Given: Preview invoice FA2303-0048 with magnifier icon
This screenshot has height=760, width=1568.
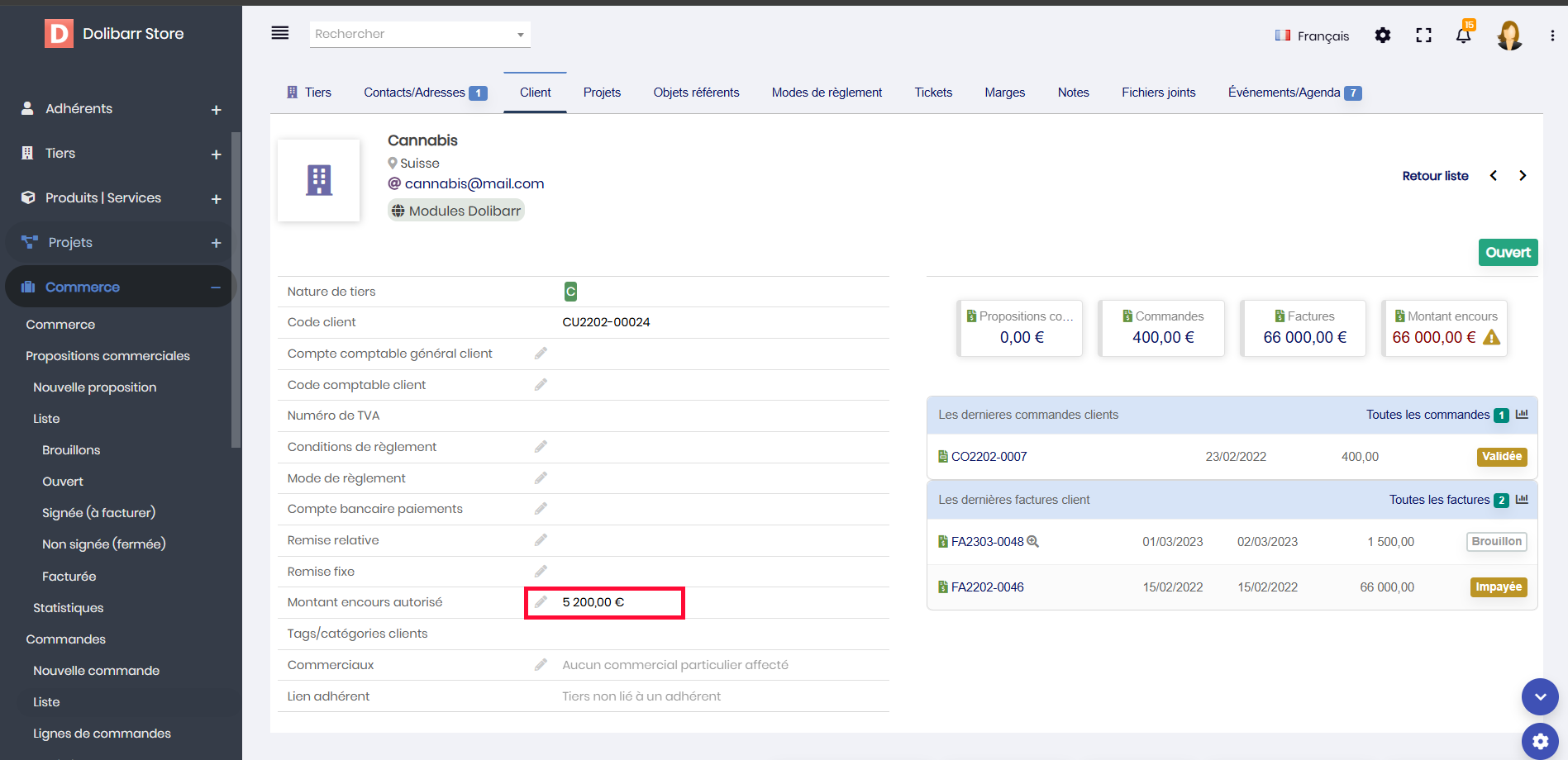Looking at the screenshot, I should [x=1032, y=542].
